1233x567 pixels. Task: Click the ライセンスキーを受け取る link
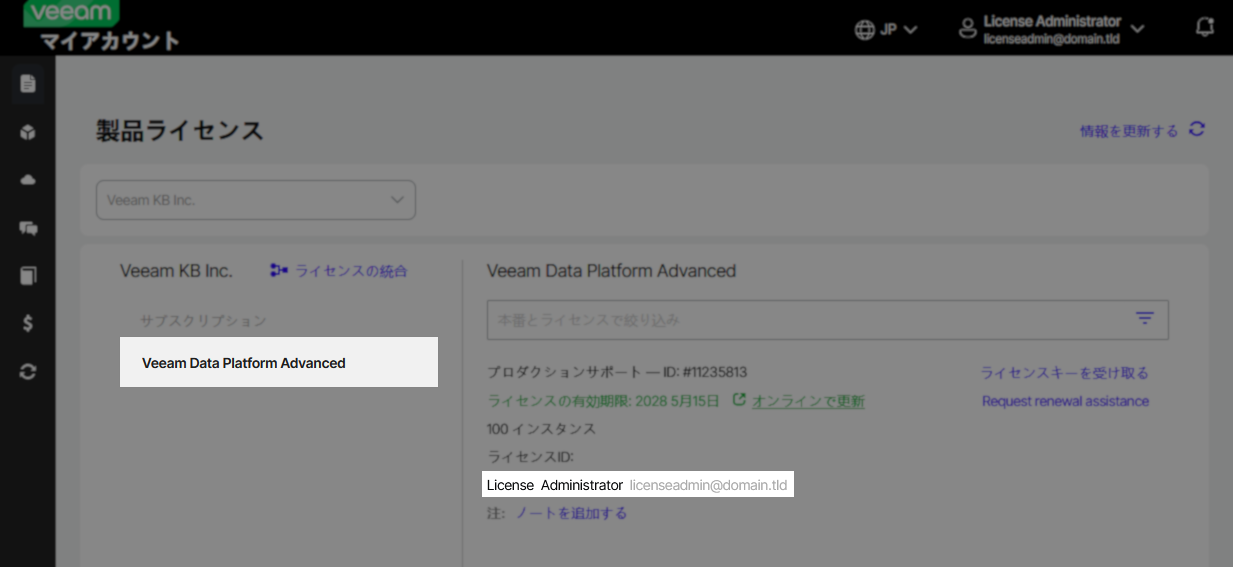point(1064,373)
